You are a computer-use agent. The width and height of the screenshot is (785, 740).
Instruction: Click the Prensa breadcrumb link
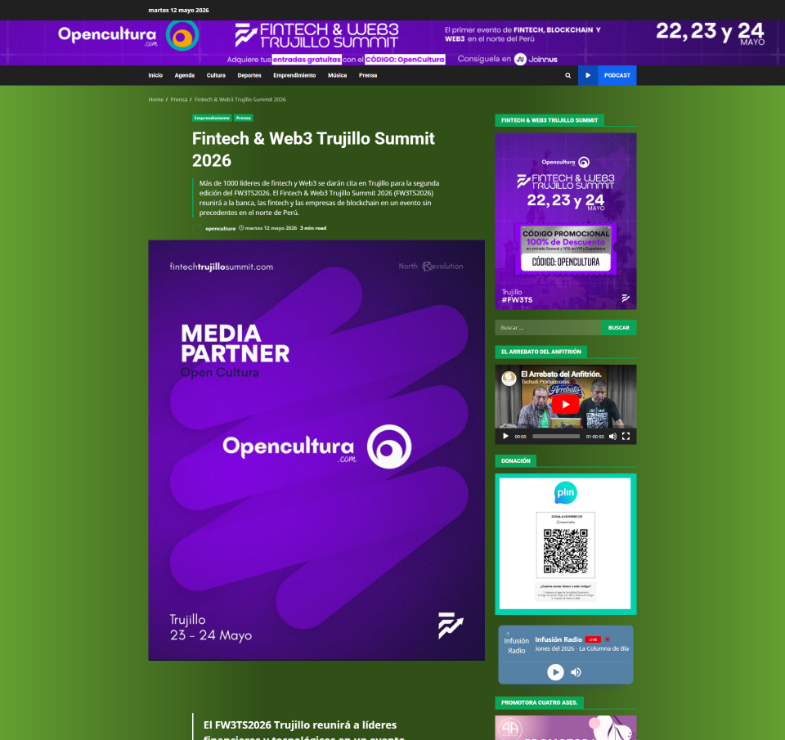tap(179, 100)
